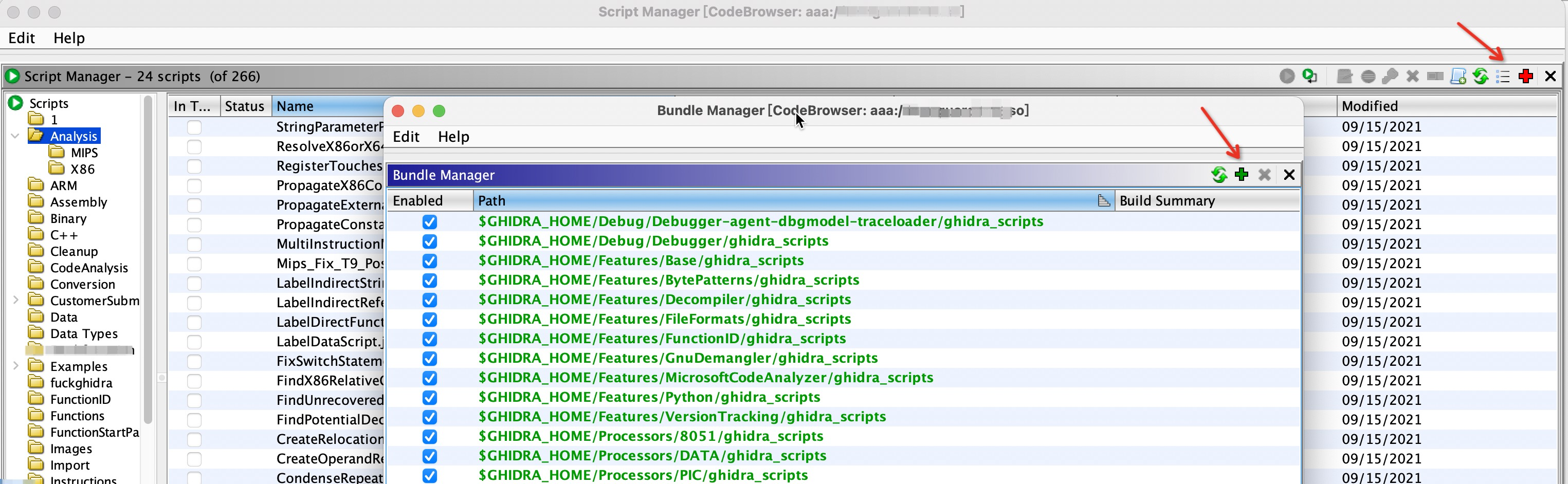Viewport: 1568px width, 484px height.
Task: Click the Create New Script icon
Action: [1458, 76]
